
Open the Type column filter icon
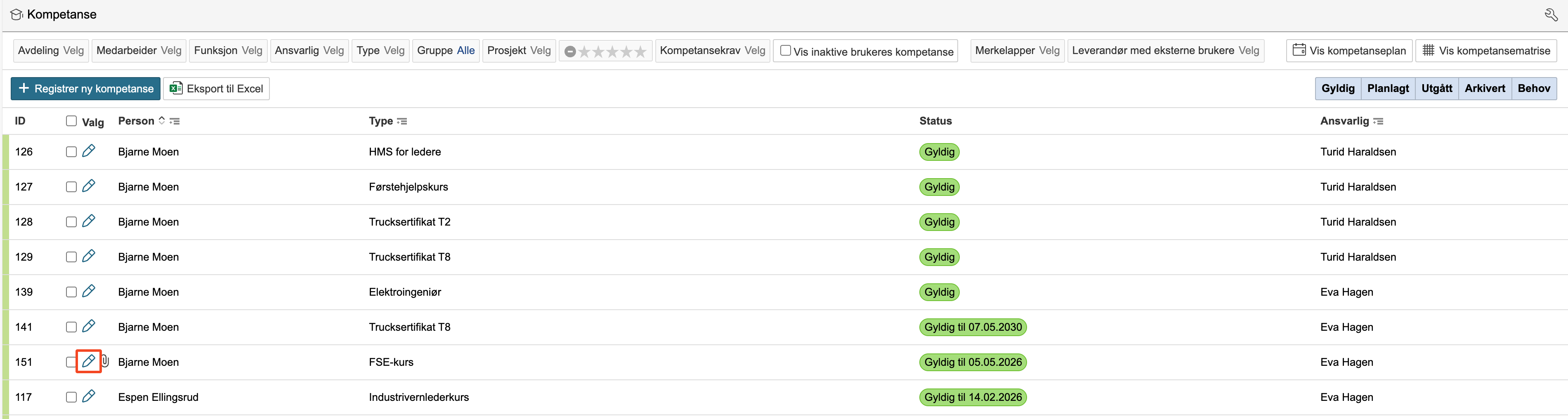pyautogui.click(x=402, y=121)
